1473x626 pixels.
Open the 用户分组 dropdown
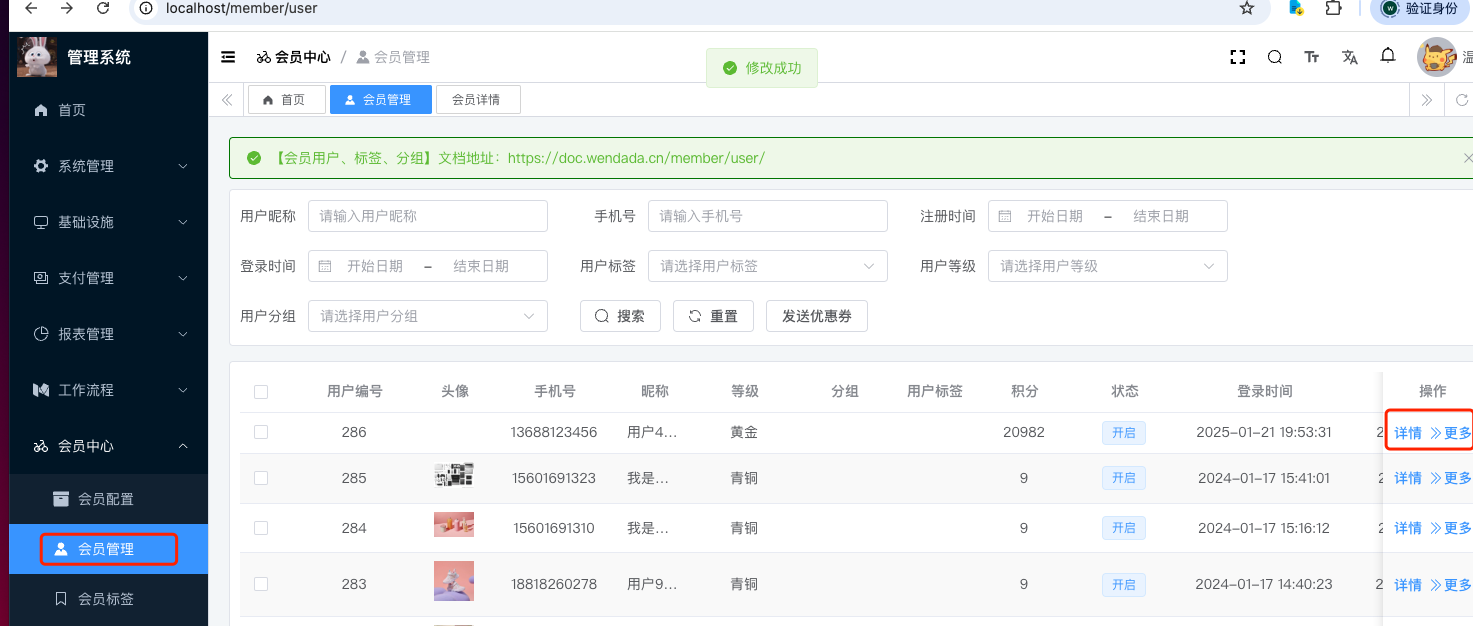[x=428, y=316]
